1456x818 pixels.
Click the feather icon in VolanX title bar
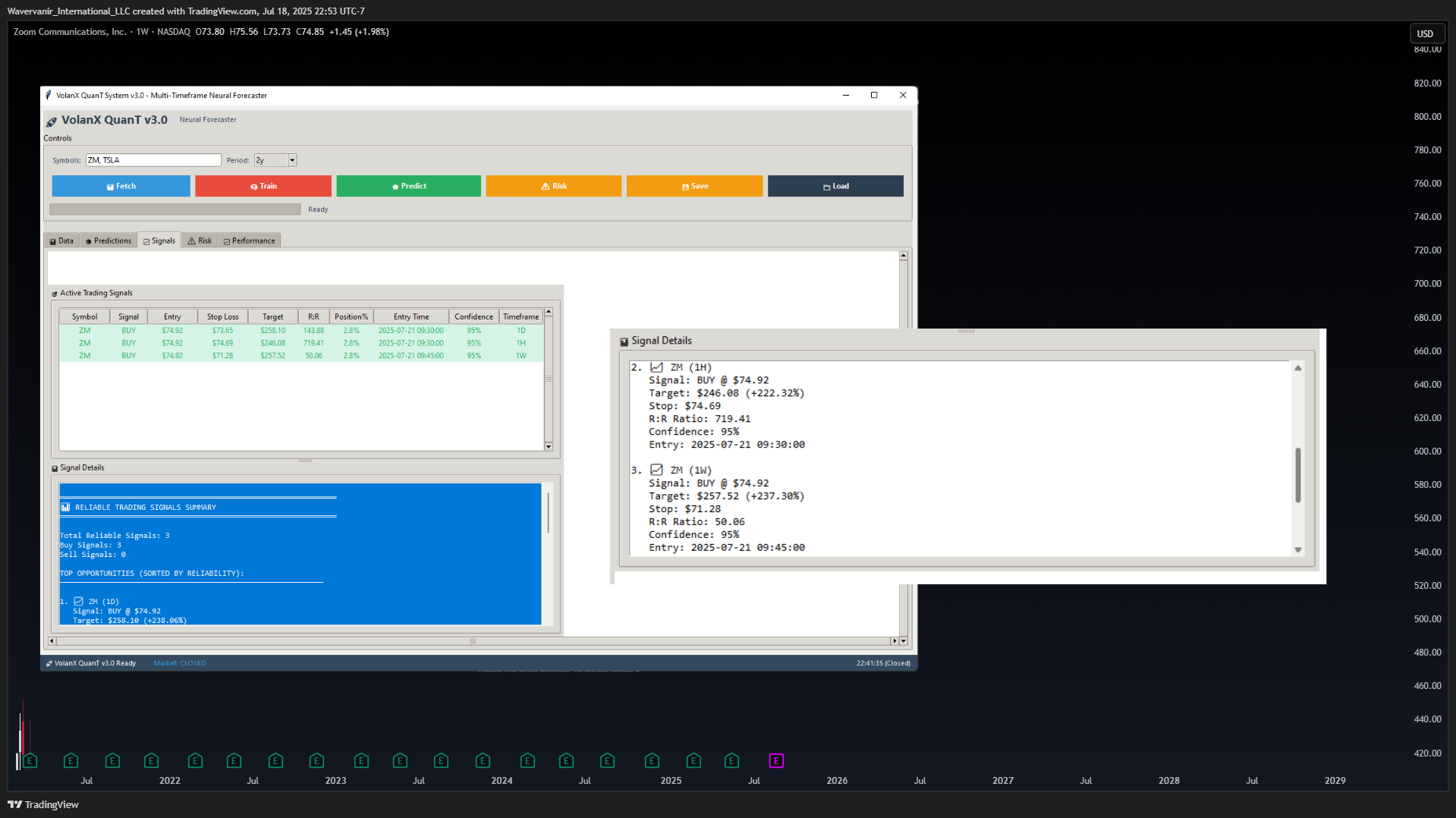(x=49, y=95)
